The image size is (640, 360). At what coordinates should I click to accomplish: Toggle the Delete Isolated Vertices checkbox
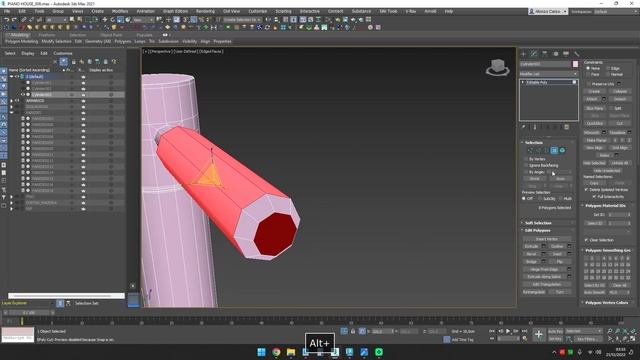(587, 190)
